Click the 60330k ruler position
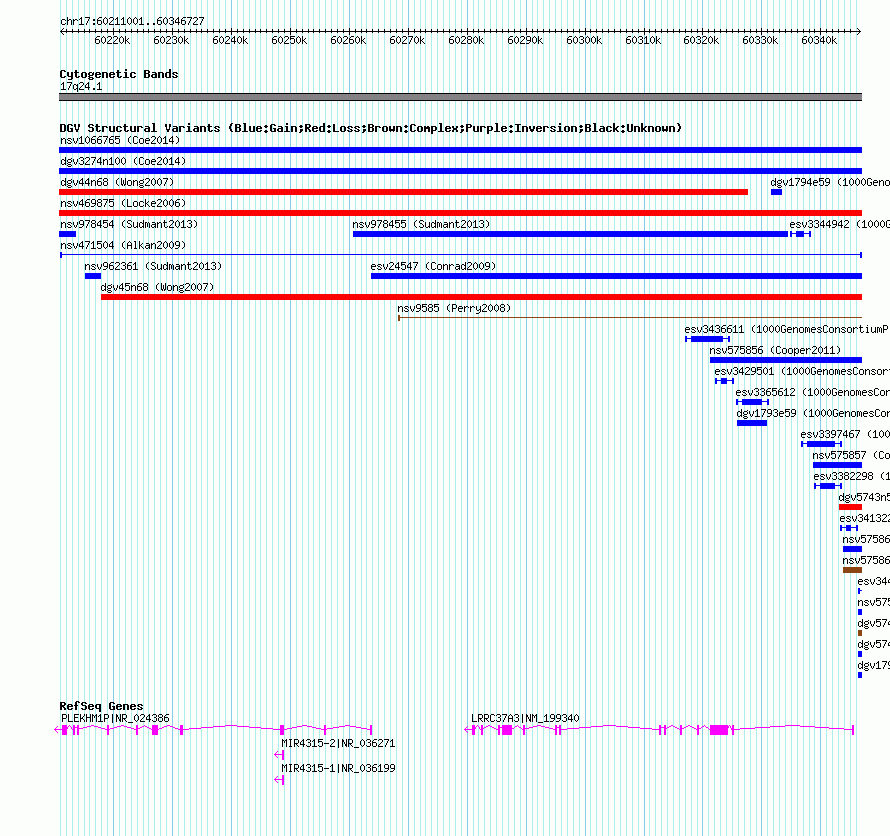 click(x=761, y=40)
